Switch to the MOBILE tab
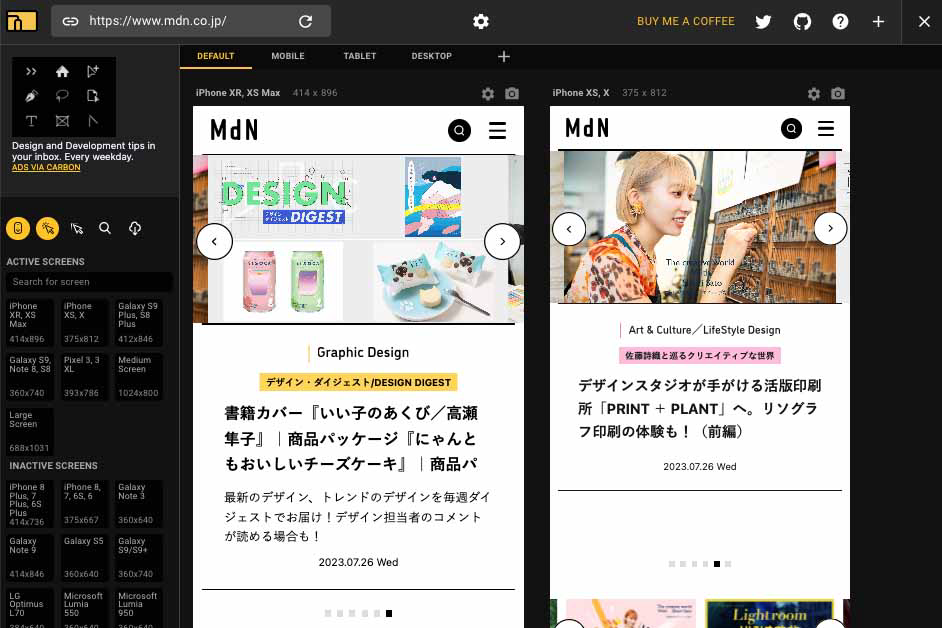Image resolution: width=942 pixels, height=628 pixels. click(288, 56)
